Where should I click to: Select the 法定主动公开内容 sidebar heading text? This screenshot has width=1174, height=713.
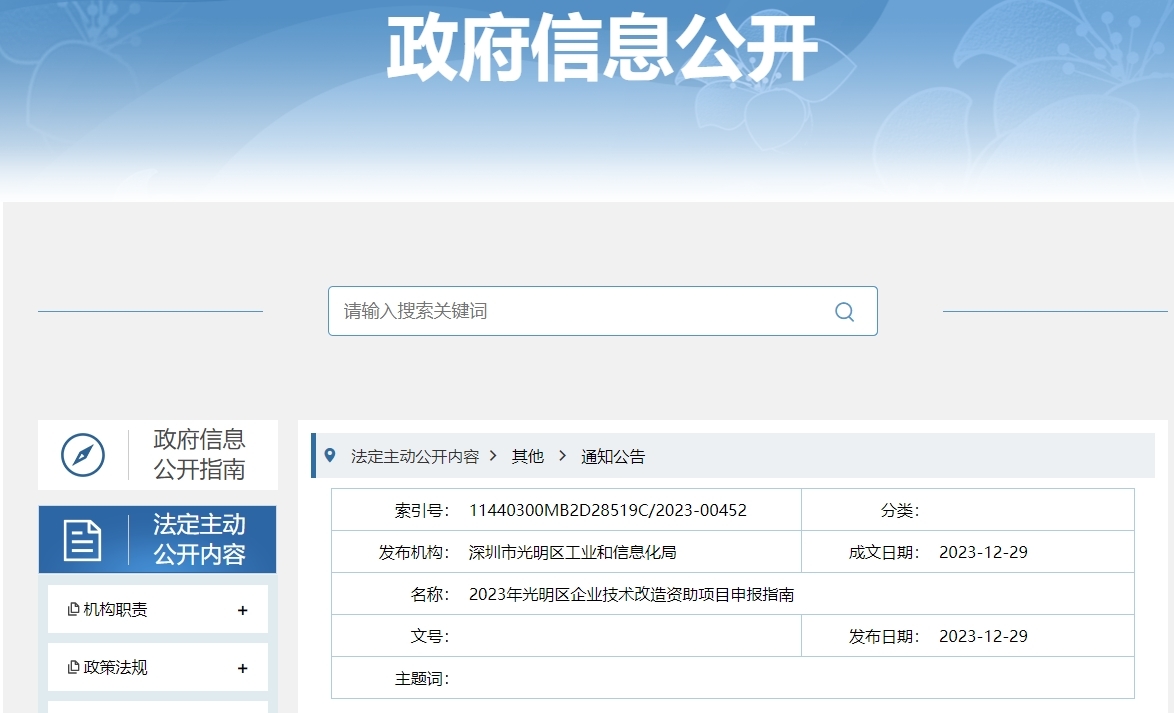click(x=199, y=540)
